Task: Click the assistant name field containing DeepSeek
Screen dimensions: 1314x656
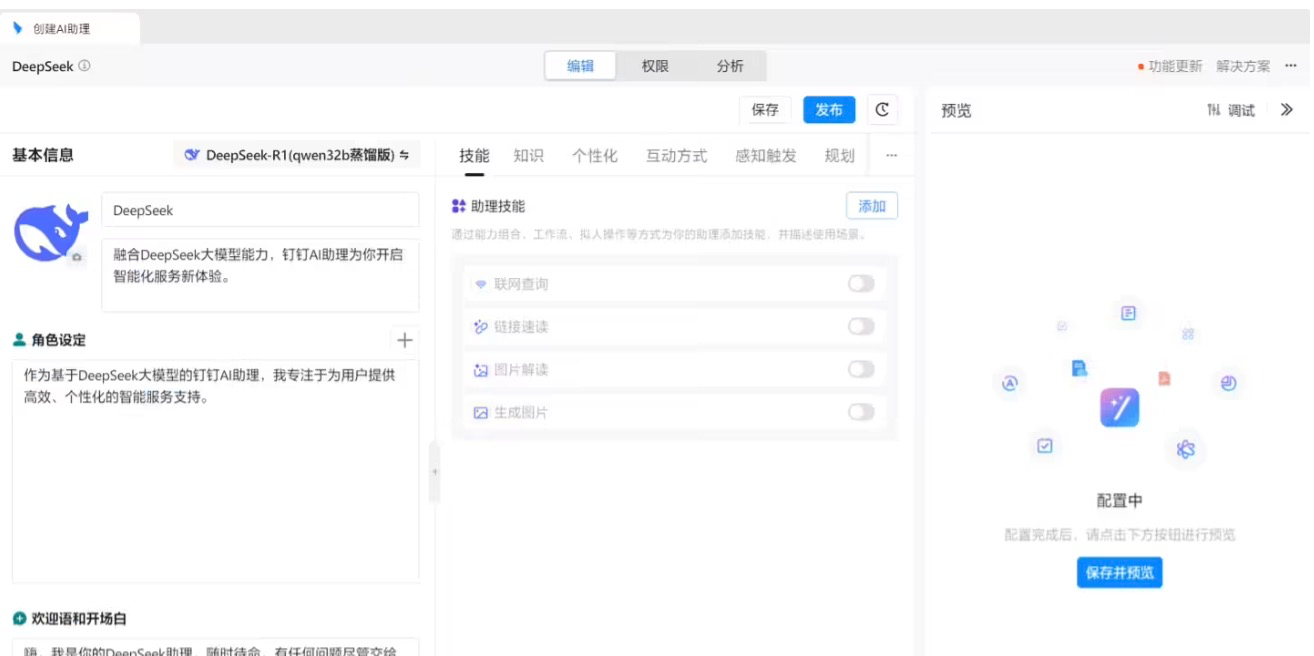Action: click(x=260, y=211)
